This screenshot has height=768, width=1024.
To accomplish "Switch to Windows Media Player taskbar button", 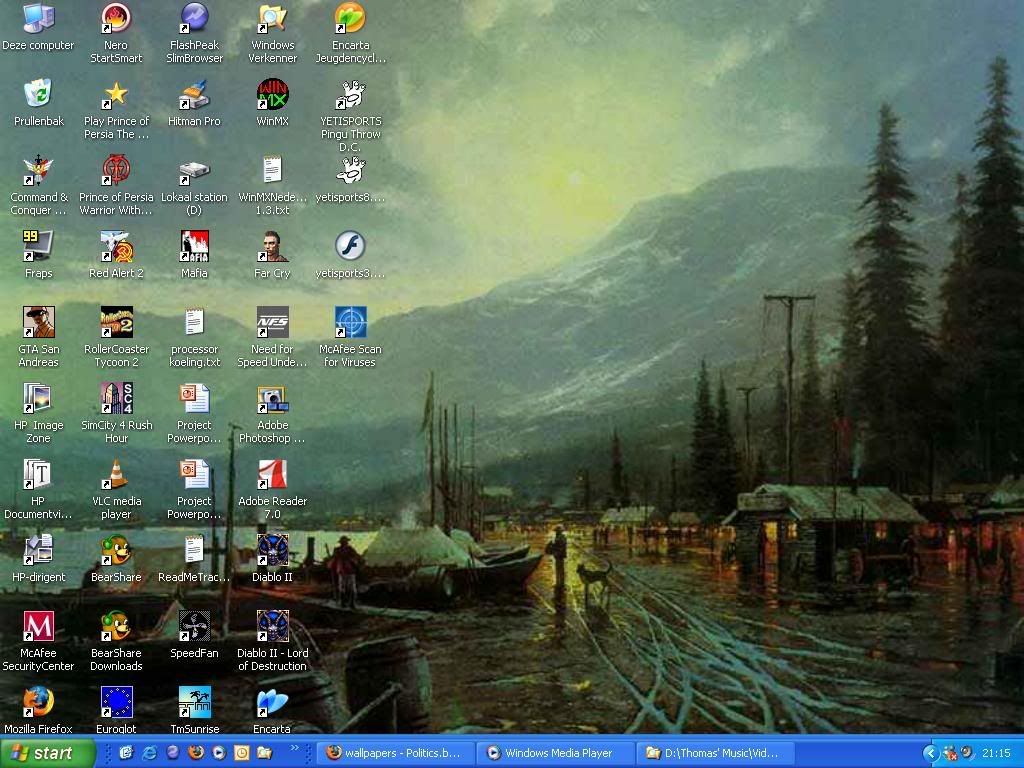I will 556,753.
